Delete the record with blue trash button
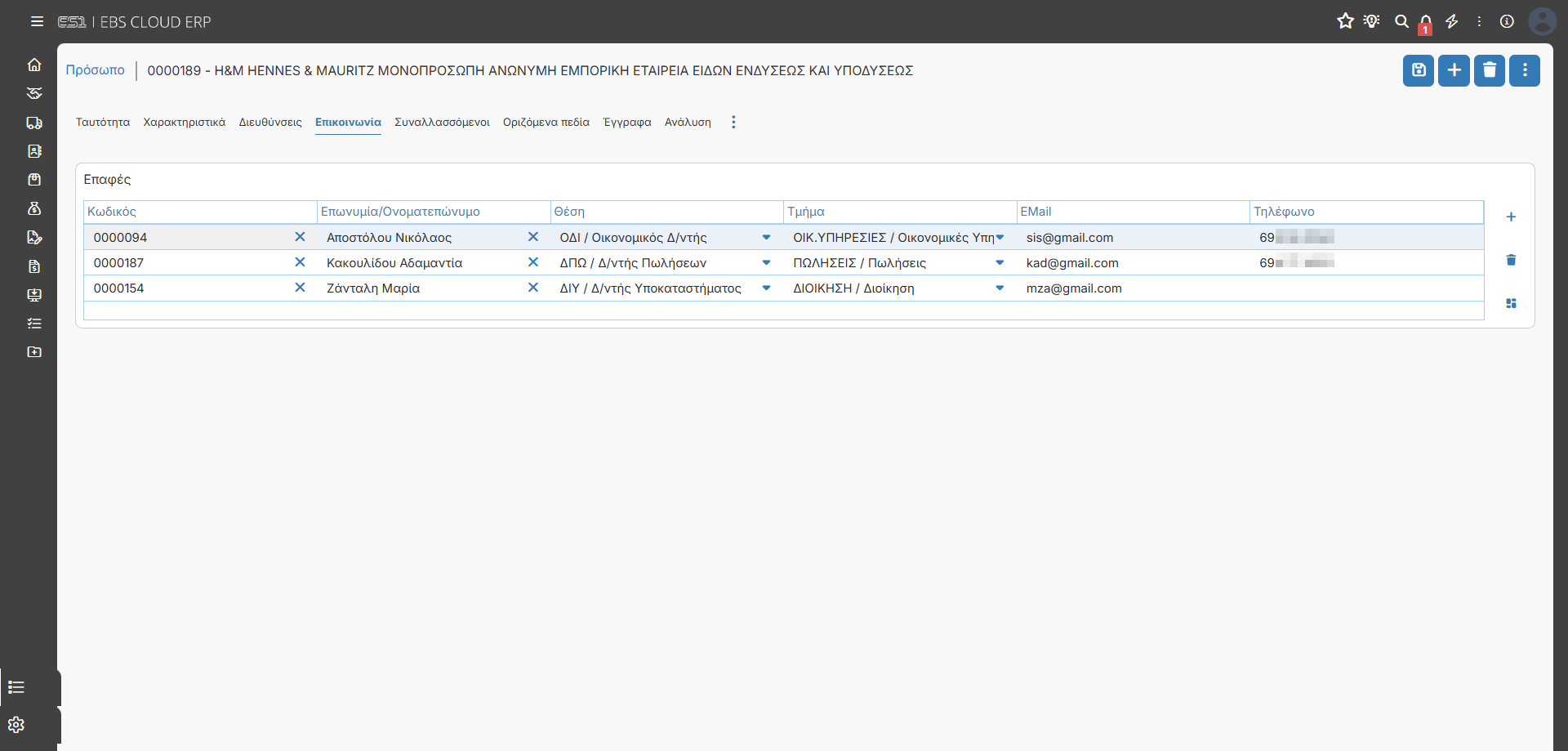Viewport: 1568px width, 751px height. click(x=1490, y=70)
